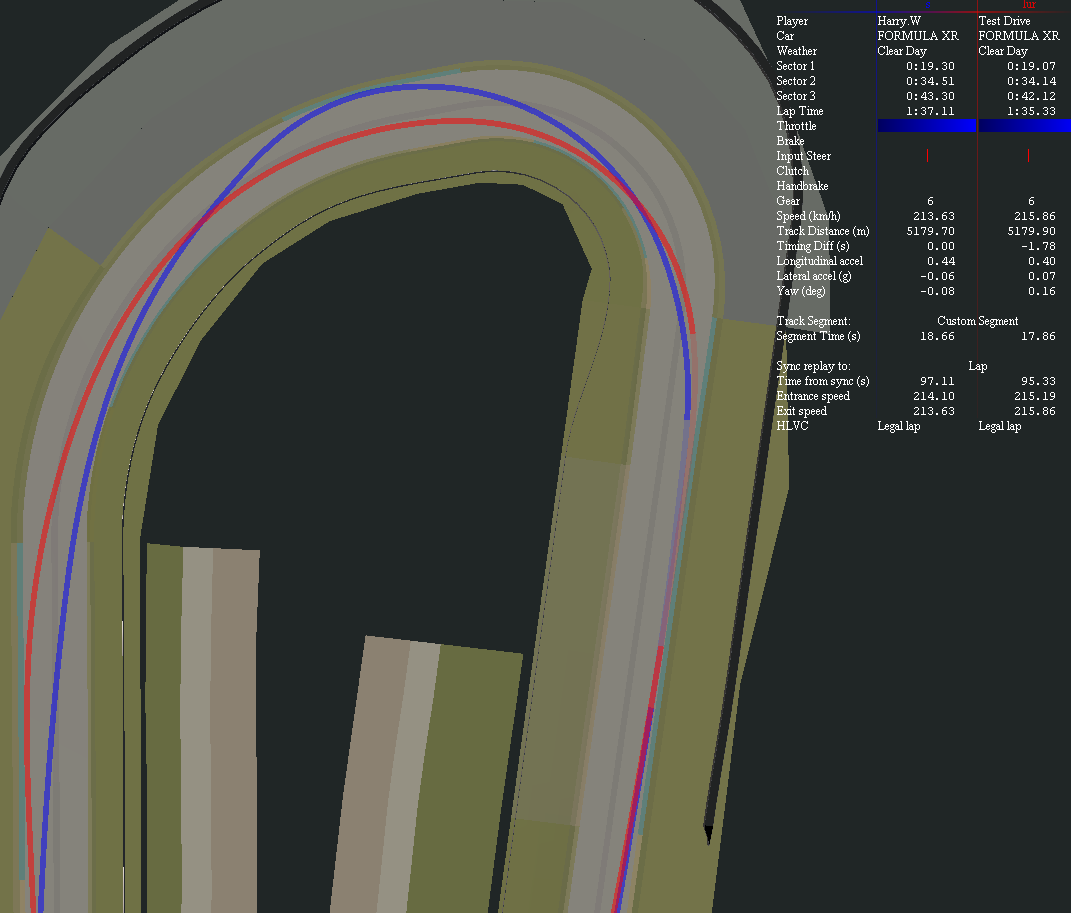Screen dimensions: 1071x913
Task: Select the player name Test Drive
Action: pyautogui.click(x=1004, y=21)
